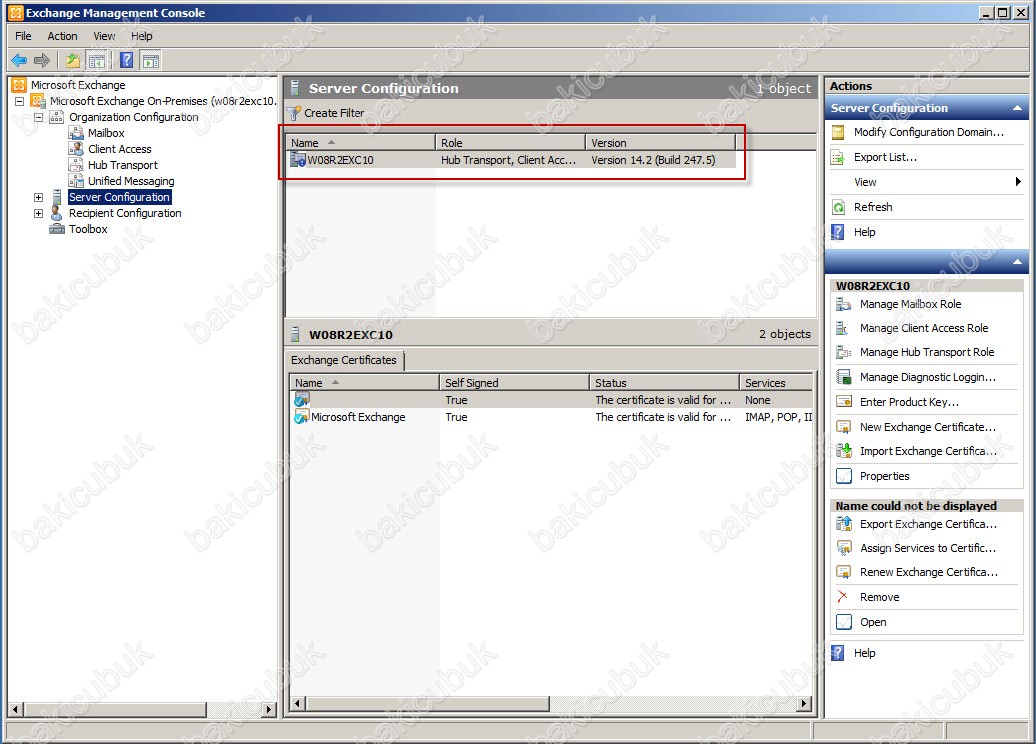The width and height of the screenshot is (1036, 744).
Task: Select Unified Messaging in the console tree
Action: [131, 181]
